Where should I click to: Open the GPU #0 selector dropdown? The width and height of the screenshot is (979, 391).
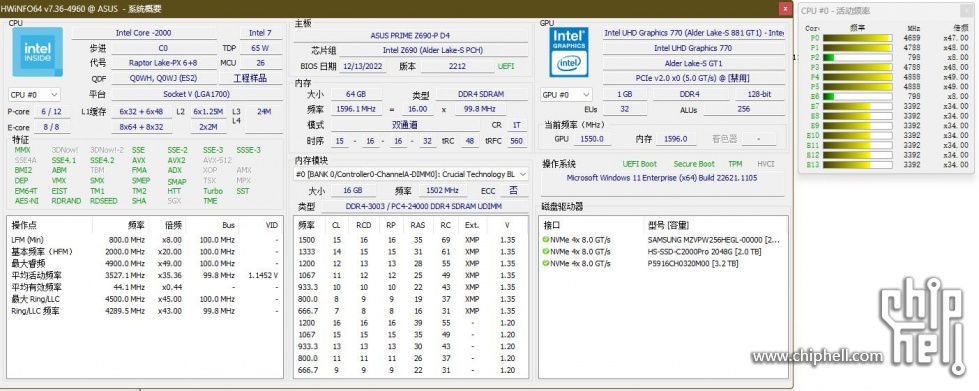click(x=566, y=94)
